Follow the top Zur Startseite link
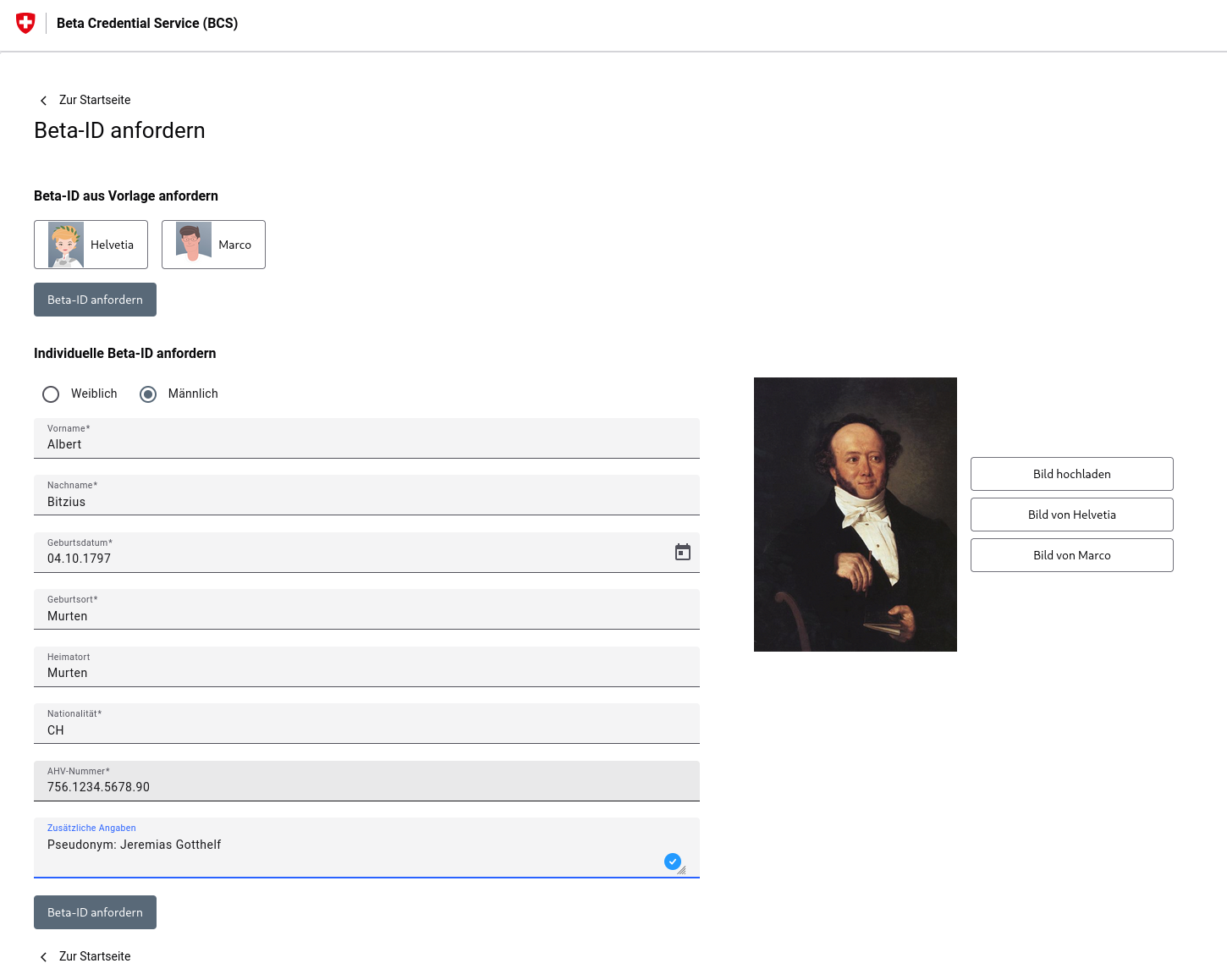The height and width of the screenshot is (980, 1227). 95,100
